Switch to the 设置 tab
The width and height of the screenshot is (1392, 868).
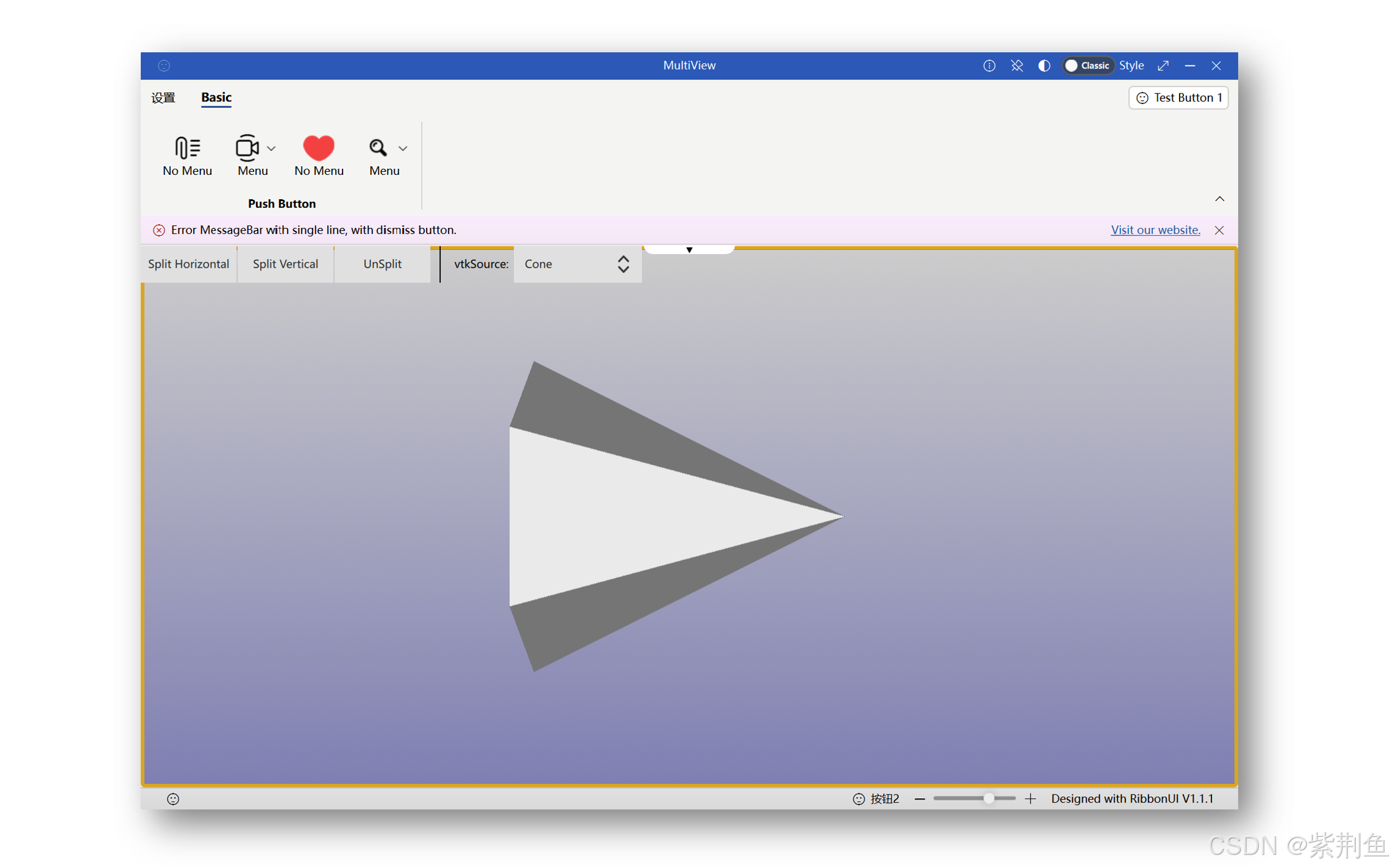tap(163, 98)
